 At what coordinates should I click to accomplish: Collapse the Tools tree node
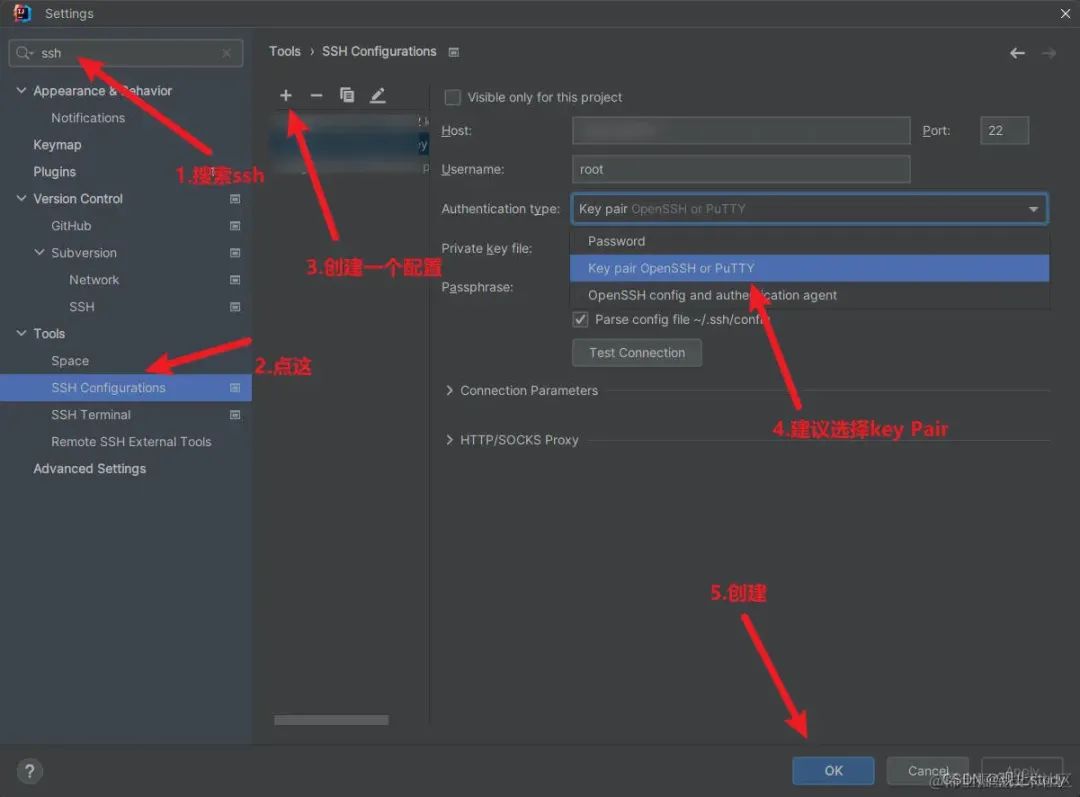21,333
